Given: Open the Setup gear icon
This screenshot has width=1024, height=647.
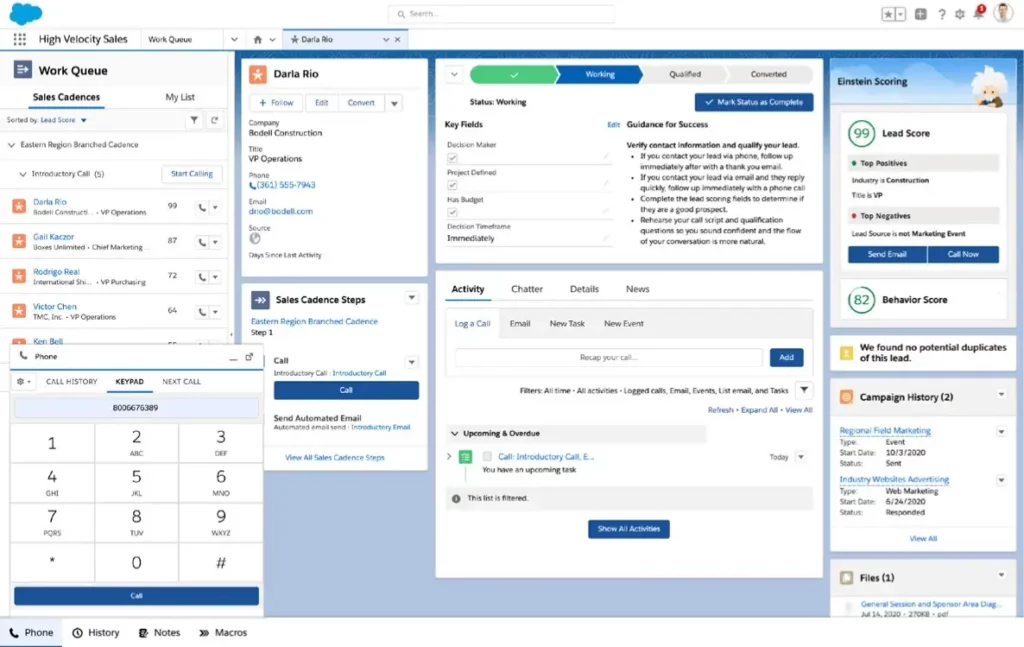Looking at the screenshot, I should [960, 14].
